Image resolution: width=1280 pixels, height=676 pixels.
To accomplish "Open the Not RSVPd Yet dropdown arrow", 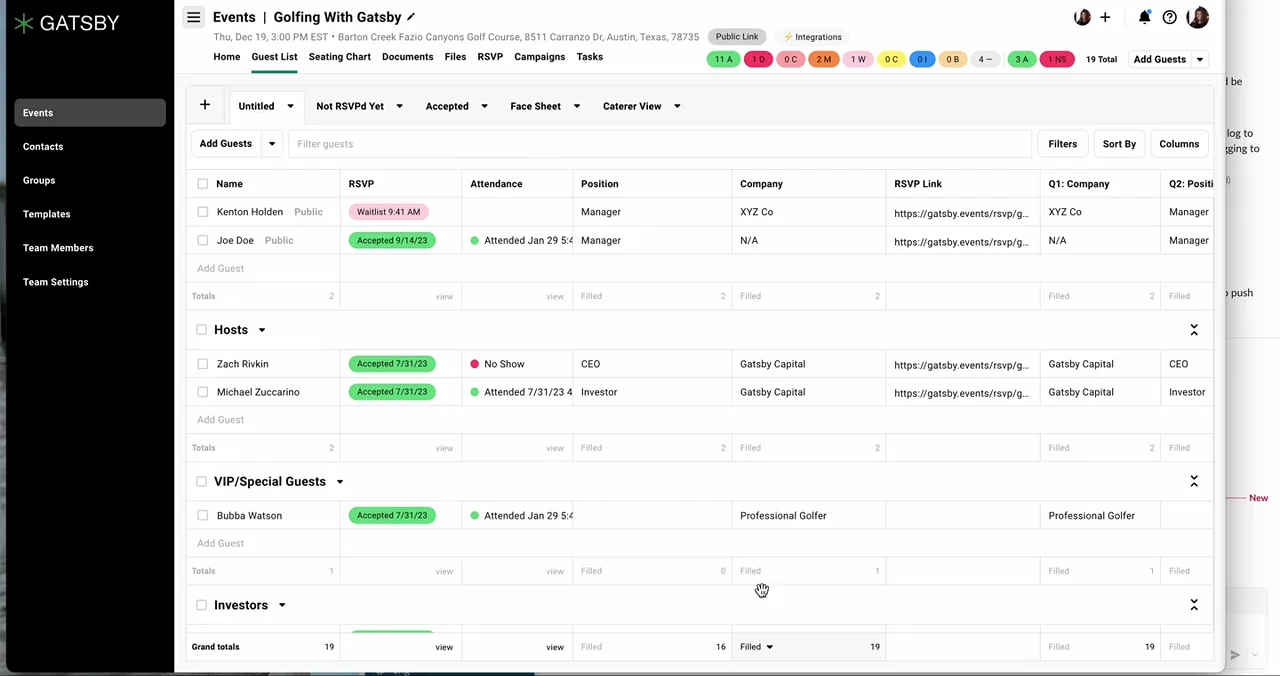I will [x=399, y=106].
